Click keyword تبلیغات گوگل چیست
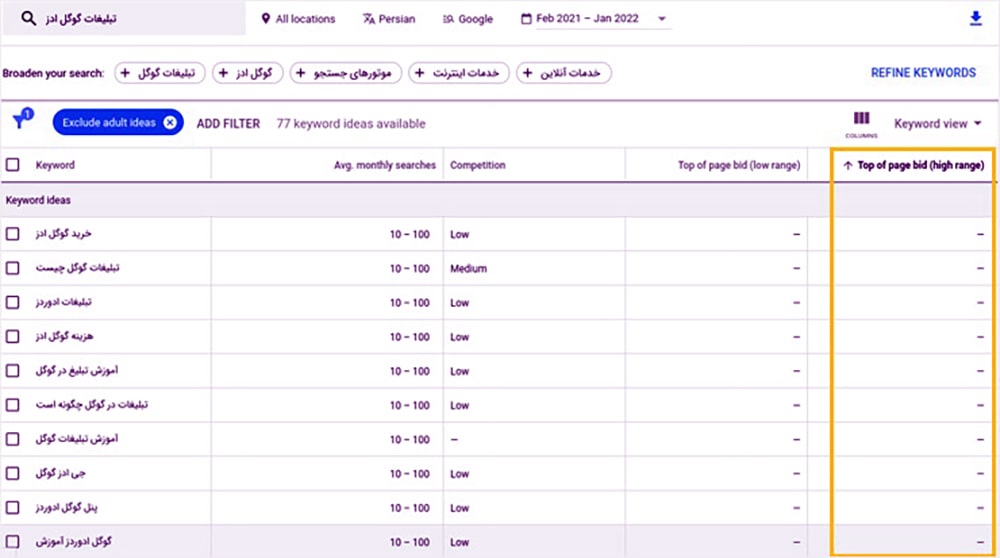Image resolution: width=1000 pixels, height=558 pixels. pos(77,268)
